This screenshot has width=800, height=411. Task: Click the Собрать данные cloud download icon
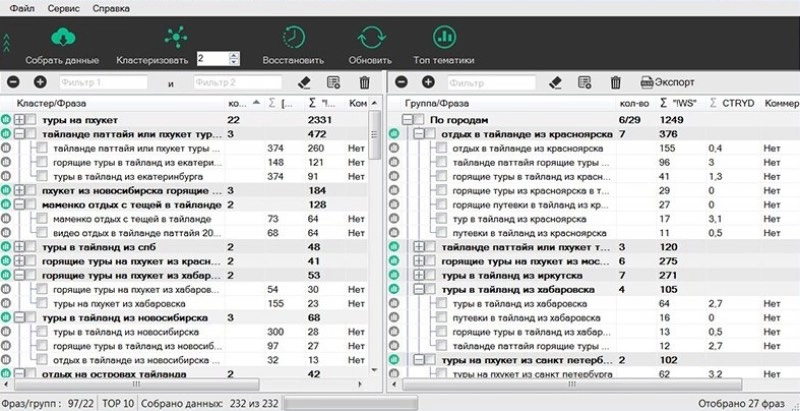pos(63,37)
